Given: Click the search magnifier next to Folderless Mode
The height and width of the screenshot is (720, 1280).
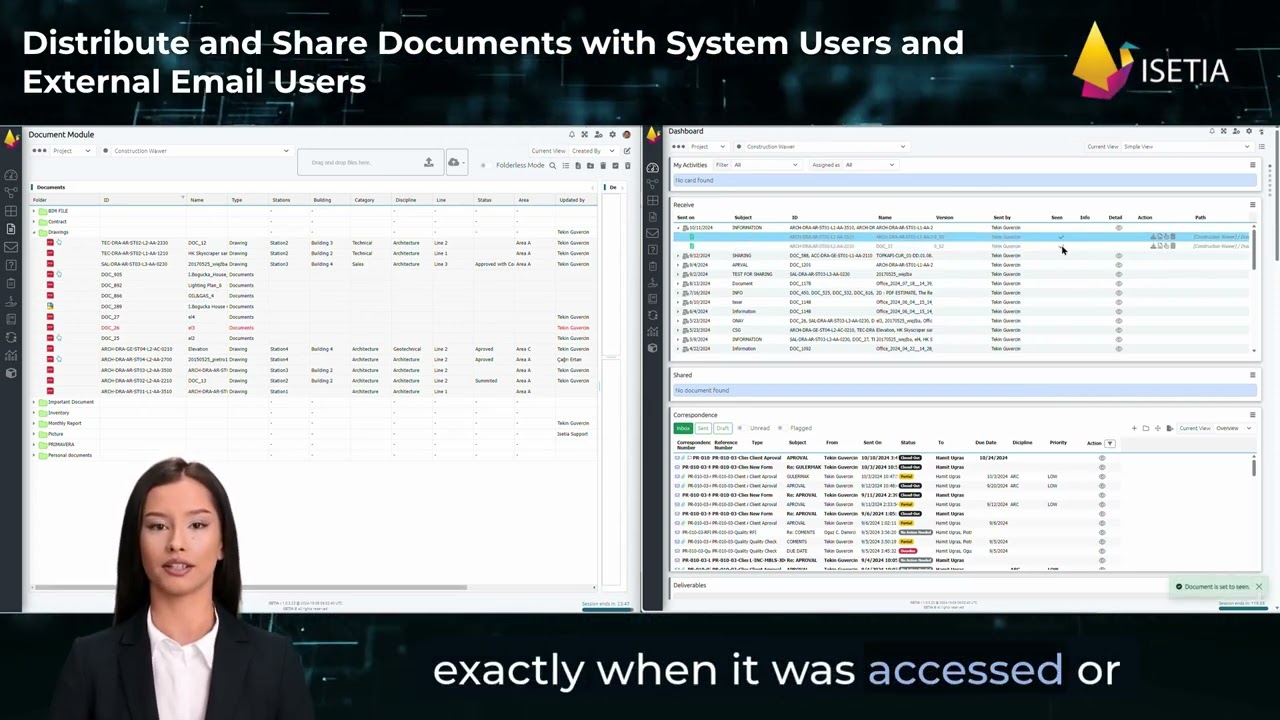Looking at the screenshot, I should pyautogui.click(x=552, y=166).
